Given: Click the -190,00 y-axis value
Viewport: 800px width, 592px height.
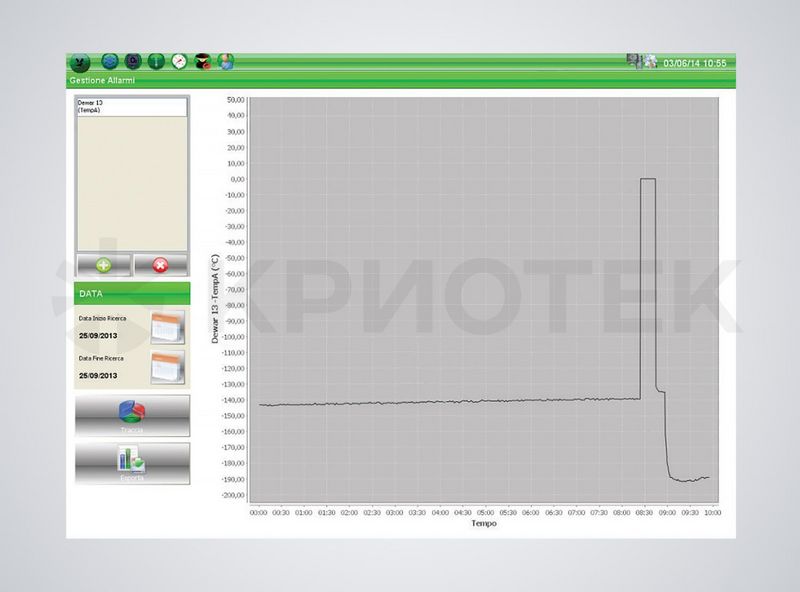Looking at the screenshot, I should [x=234, y=479].
